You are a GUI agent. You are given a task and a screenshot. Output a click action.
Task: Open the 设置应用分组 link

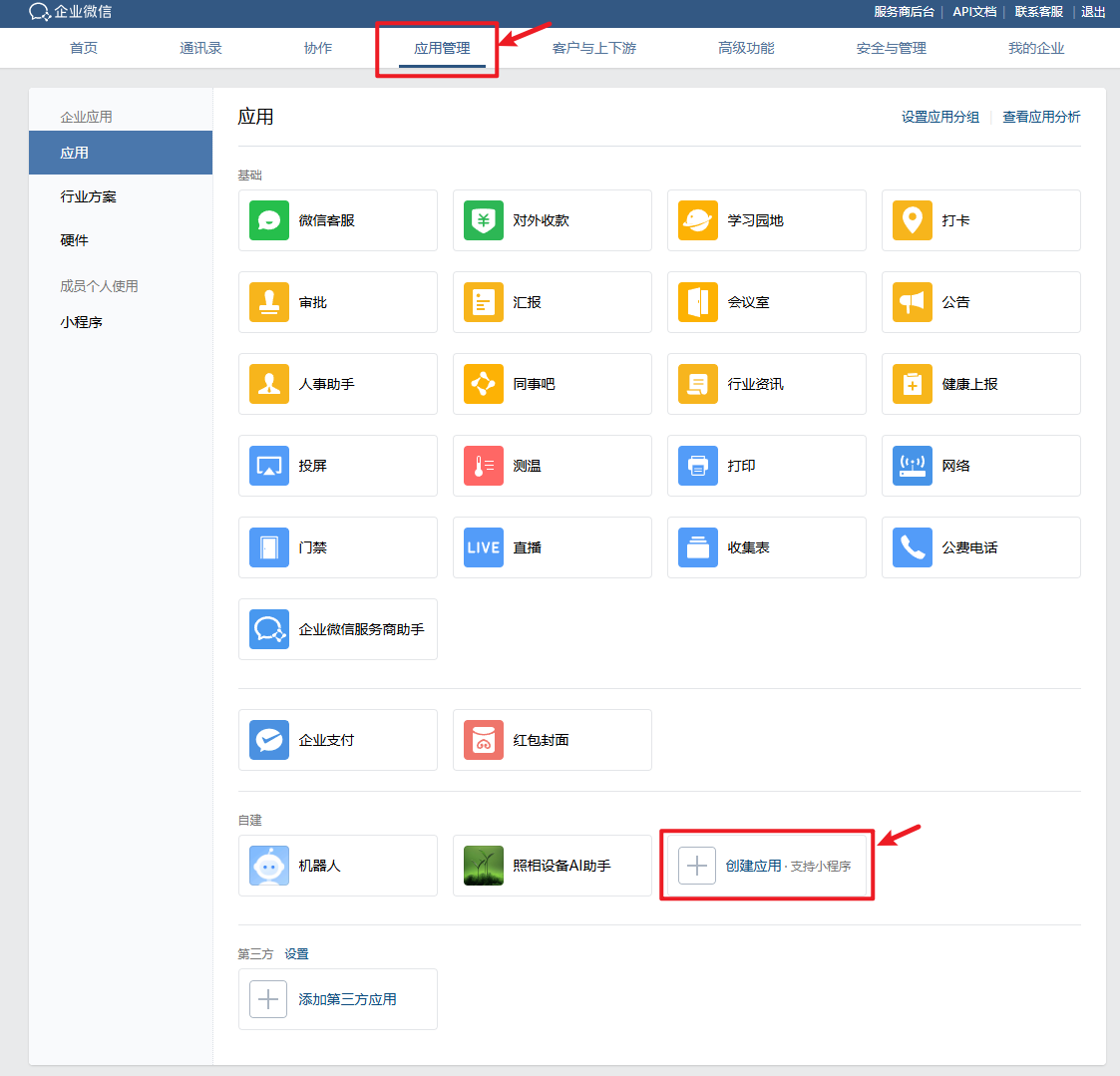pyautogui.click(x=940, y=117)
